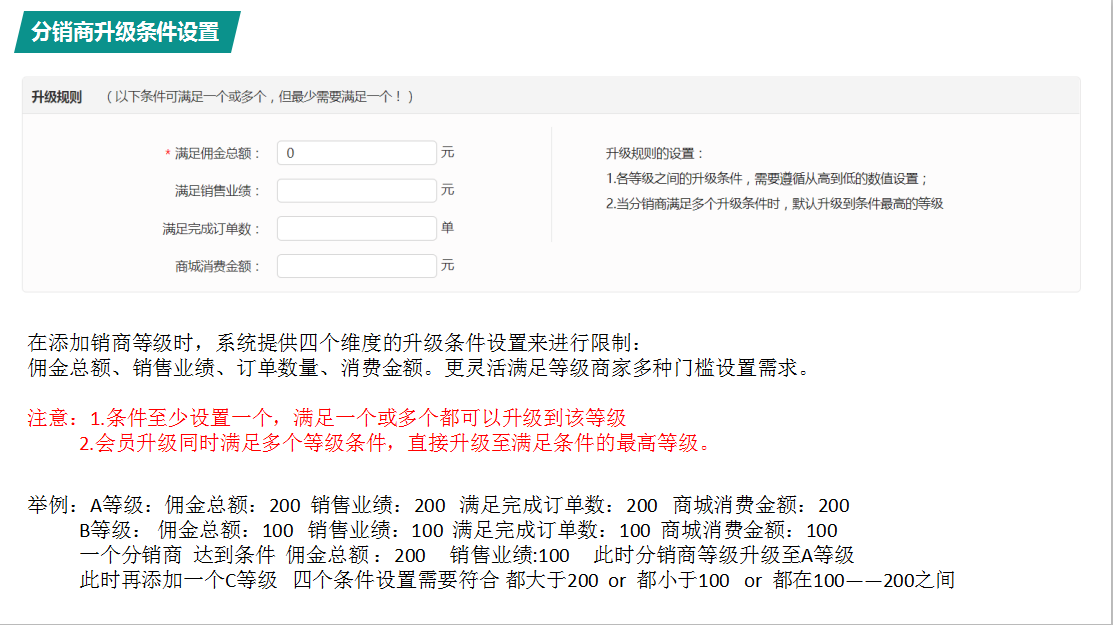Click the 满足佣金总额 field label
This screenshot has width=1113, height=625.
(x=217, y=154)
